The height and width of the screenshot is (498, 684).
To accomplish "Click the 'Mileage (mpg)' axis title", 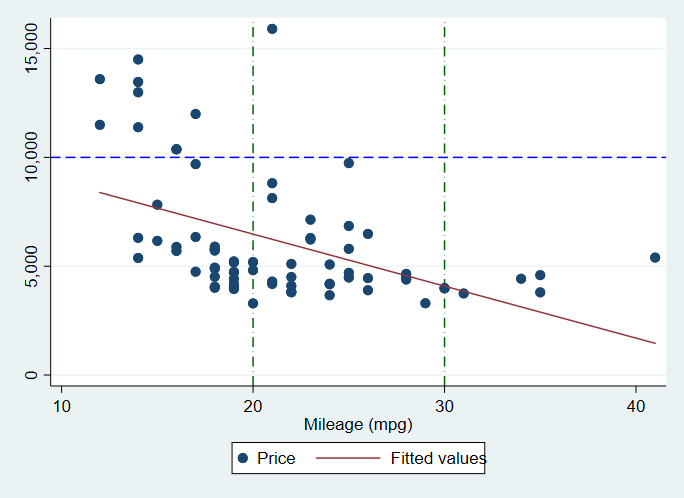I will [x=357, y=424].
